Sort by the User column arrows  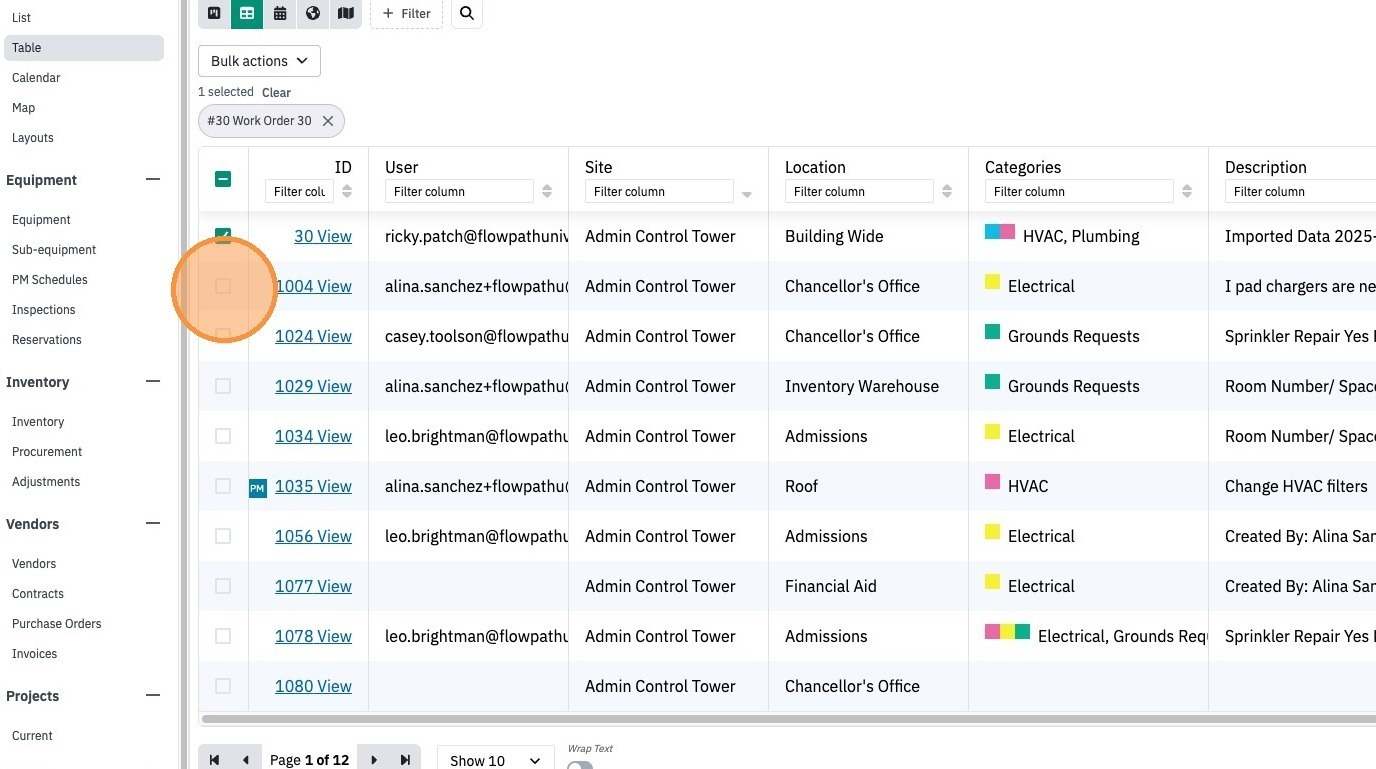pyautogui.click(x=547, y=191)
